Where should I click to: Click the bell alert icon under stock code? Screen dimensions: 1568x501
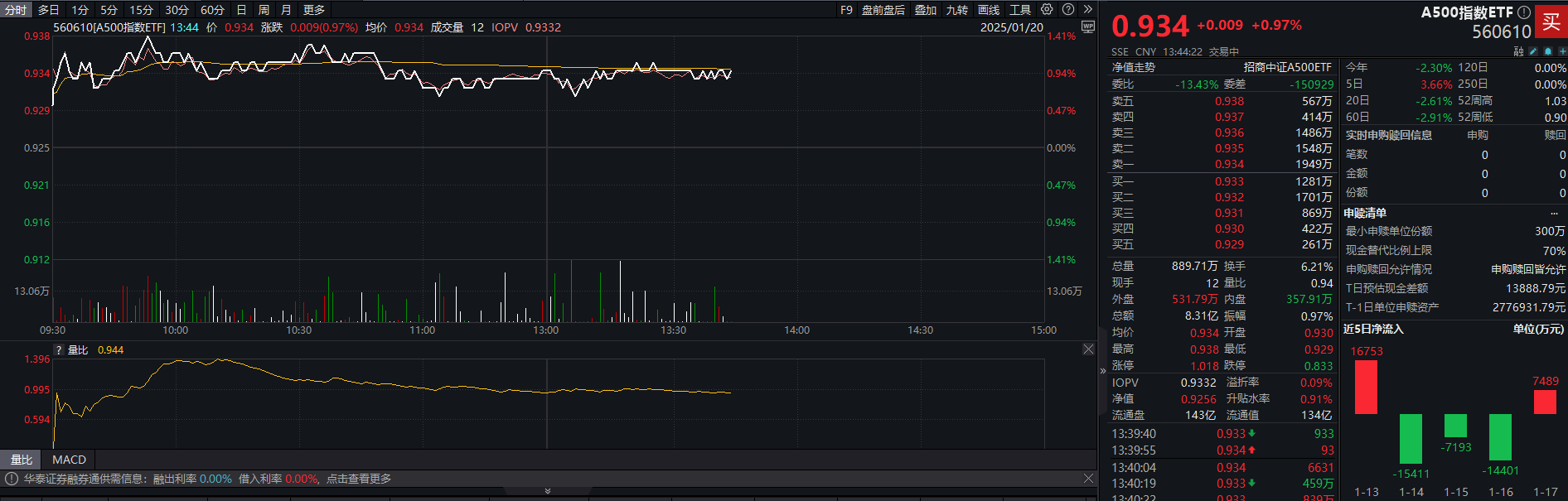tap(1547, 51)
